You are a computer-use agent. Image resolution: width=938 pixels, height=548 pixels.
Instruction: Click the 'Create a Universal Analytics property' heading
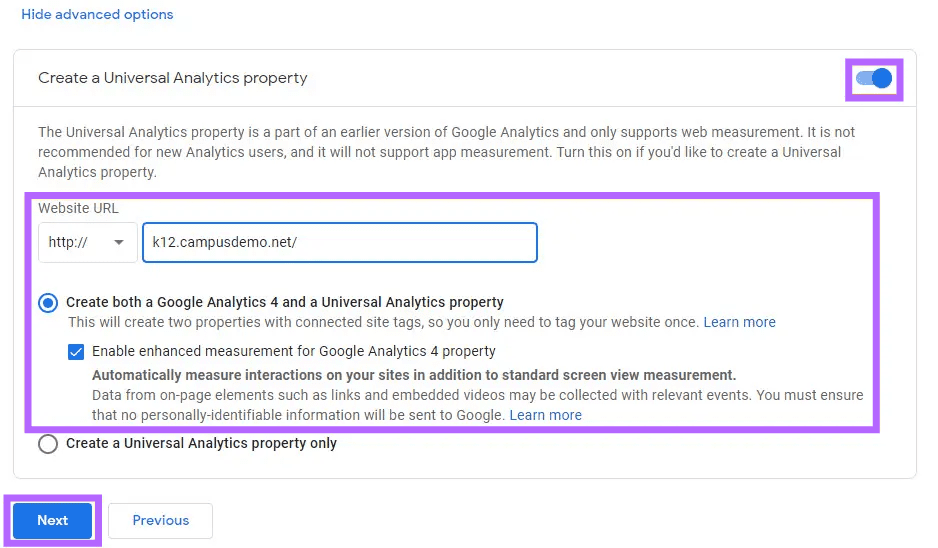click(173, 78)
